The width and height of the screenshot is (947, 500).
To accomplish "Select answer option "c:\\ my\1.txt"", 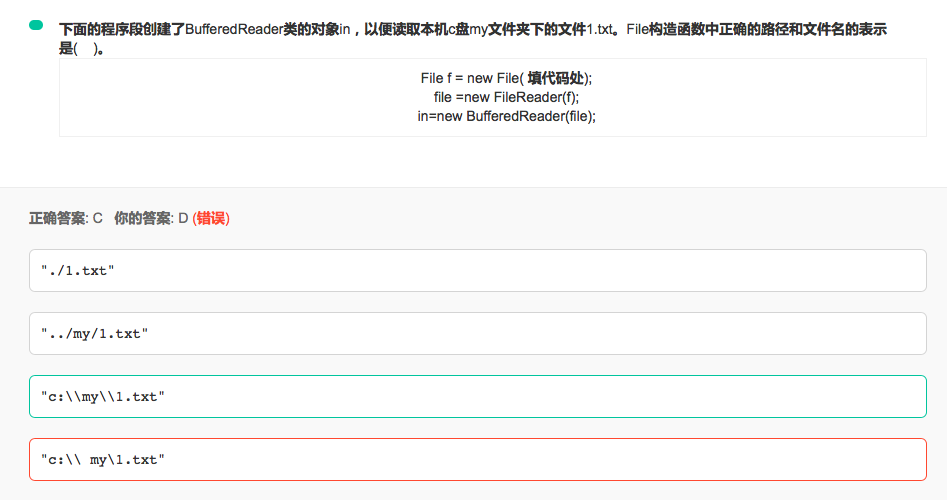I will tap(478, 460).
